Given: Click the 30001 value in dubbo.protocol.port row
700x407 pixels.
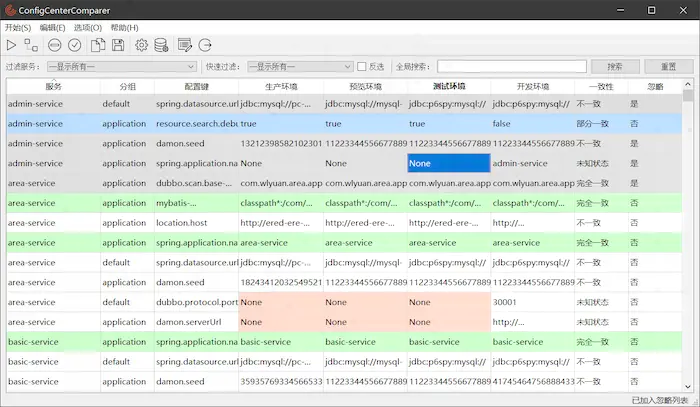Looking at the screenshot, I should coord(533,302).
